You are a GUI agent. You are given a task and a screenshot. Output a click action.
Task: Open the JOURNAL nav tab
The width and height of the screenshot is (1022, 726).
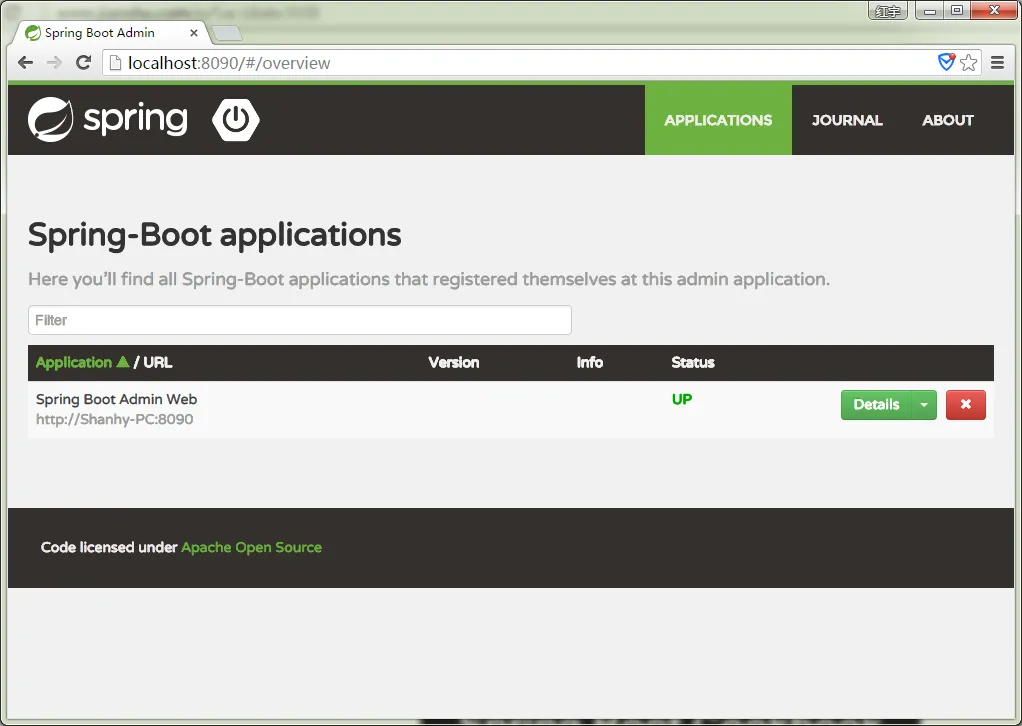click(847, 120)
